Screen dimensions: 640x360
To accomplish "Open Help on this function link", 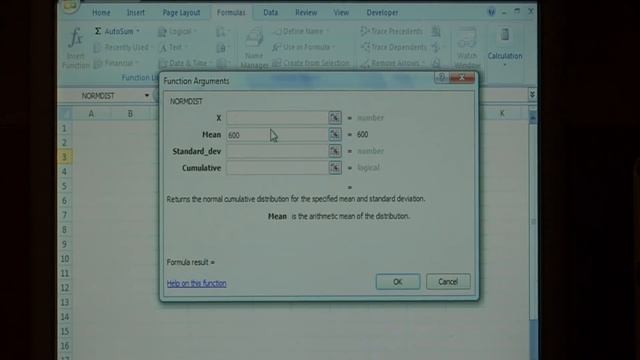I will click(196, 283).
